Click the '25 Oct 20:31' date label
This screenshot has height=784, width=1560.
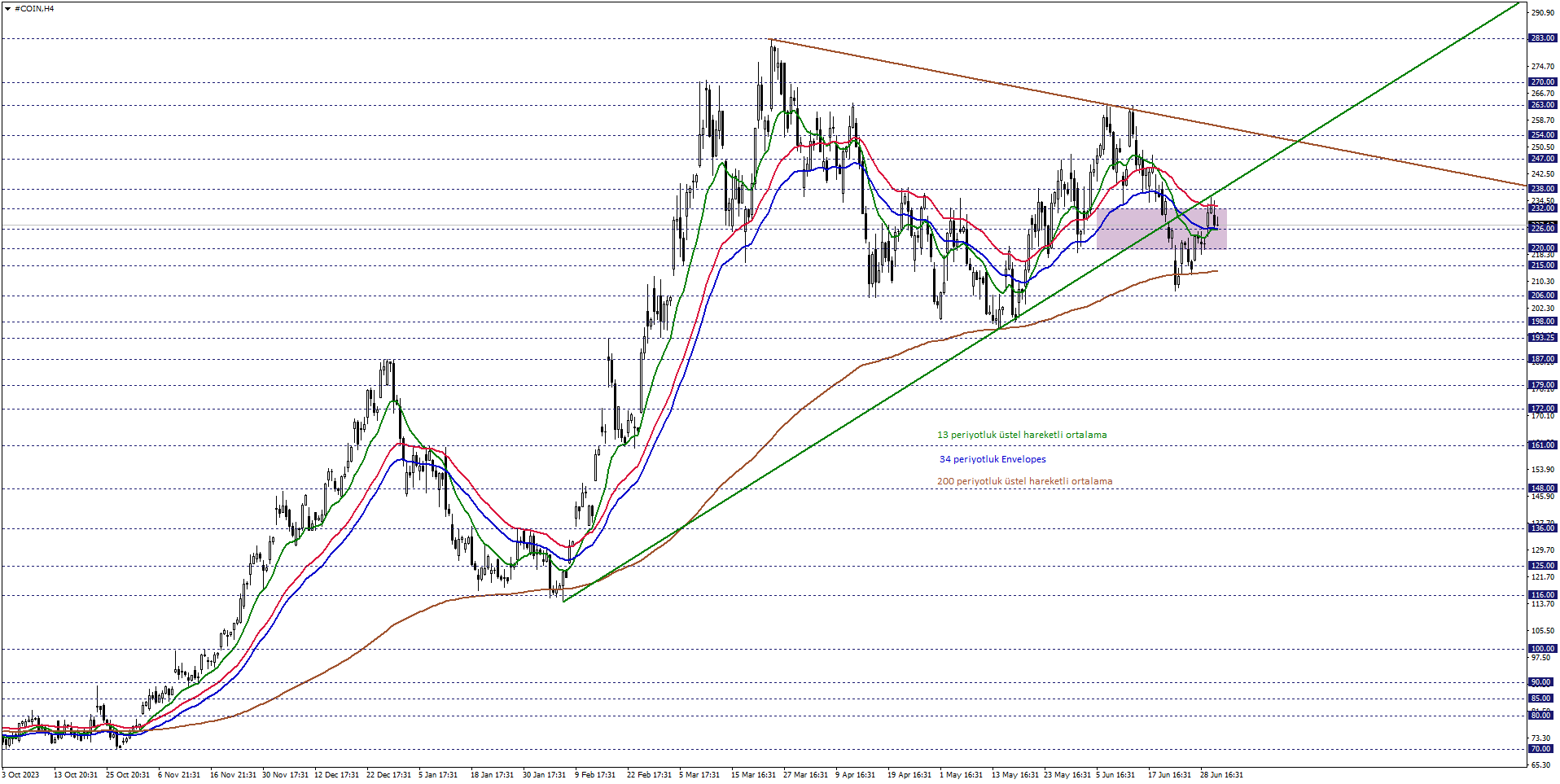[128, 775]
